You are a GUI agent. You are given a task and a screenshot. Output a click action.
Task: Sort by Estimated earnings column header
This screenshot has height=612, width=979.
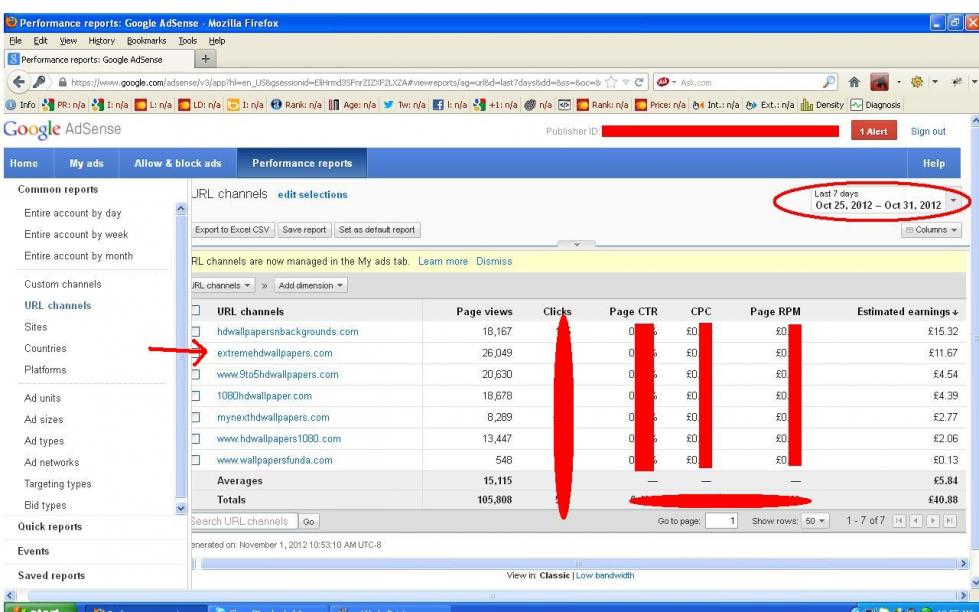tap(907, 311)
